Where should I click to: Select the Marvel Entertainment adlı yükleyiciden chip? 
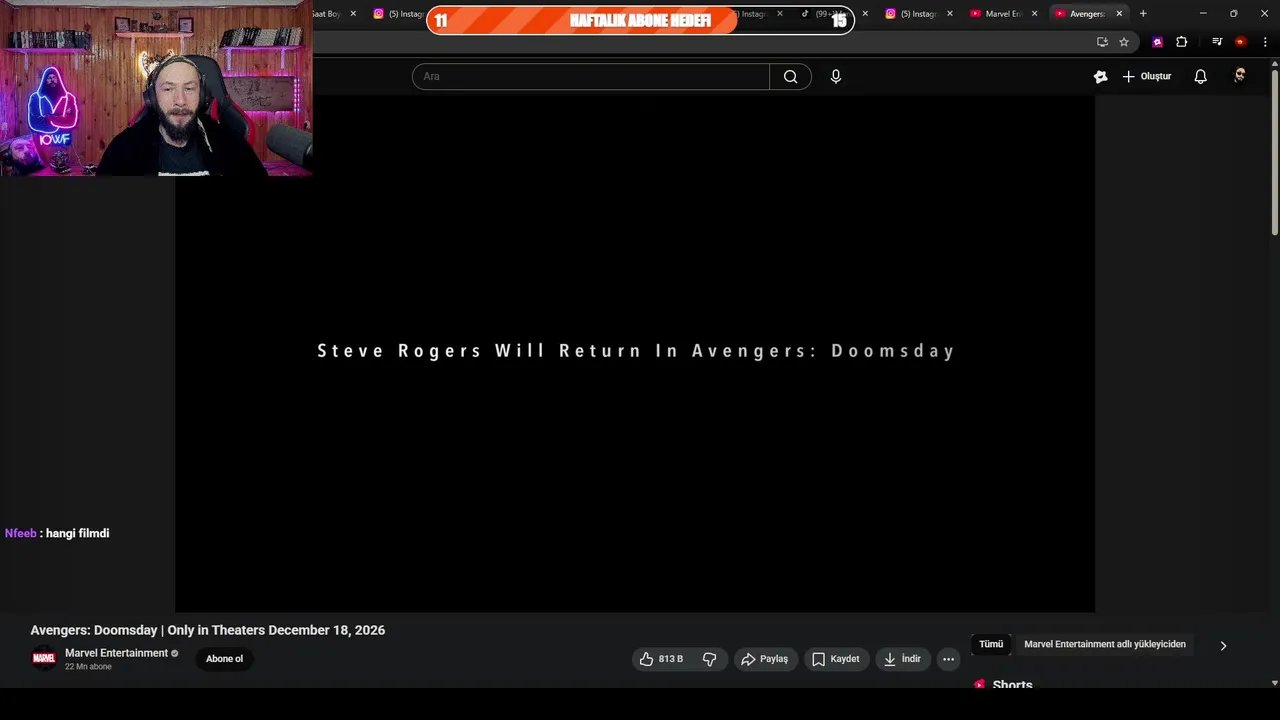pos(1105,644)
